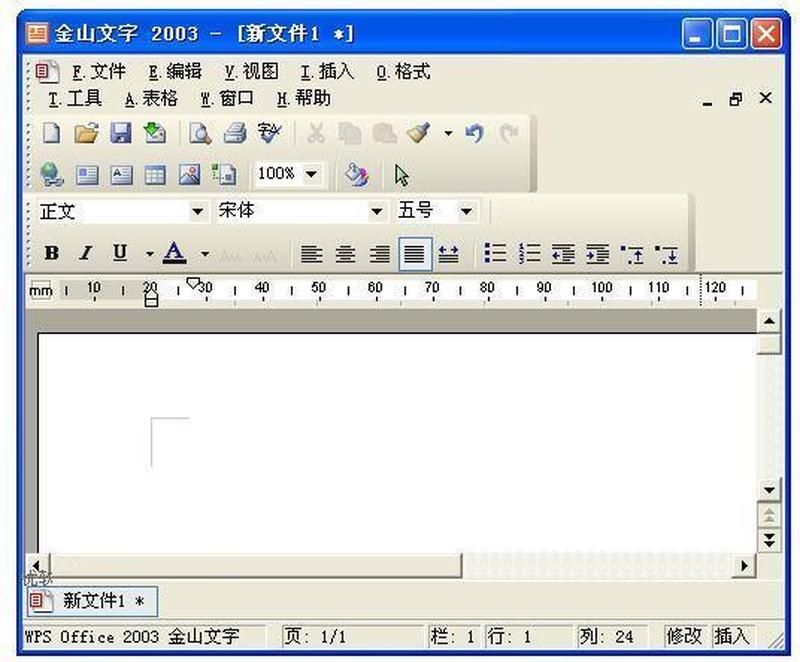Click the next page double-arrow button
Screen dimensions: 800x662
769,540
